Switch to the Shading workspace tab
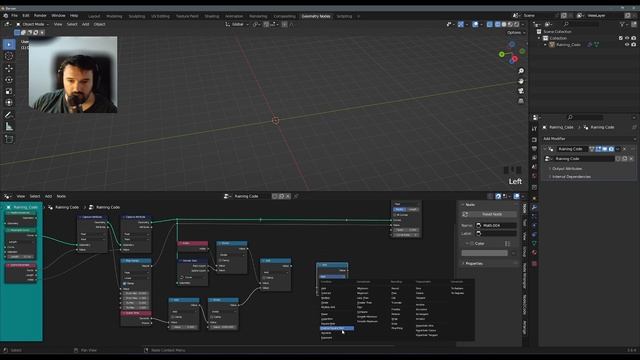640x360 pixels. 212,16
